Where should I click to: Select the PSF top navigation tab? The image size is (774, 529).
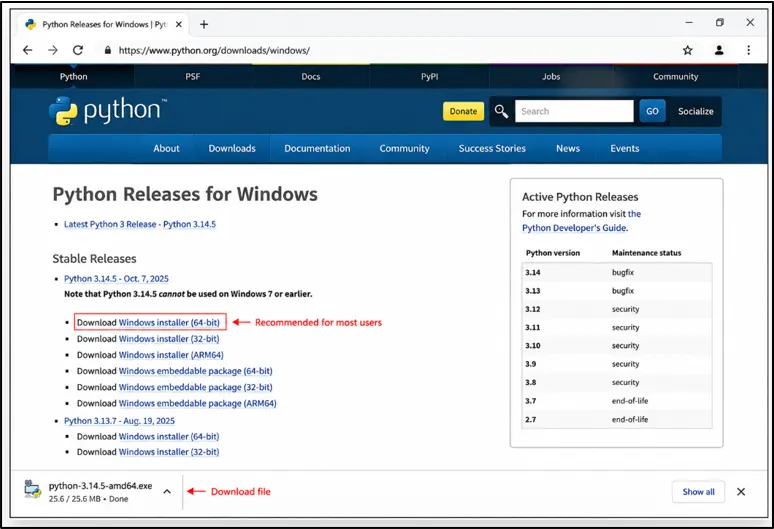coord(193,76)
